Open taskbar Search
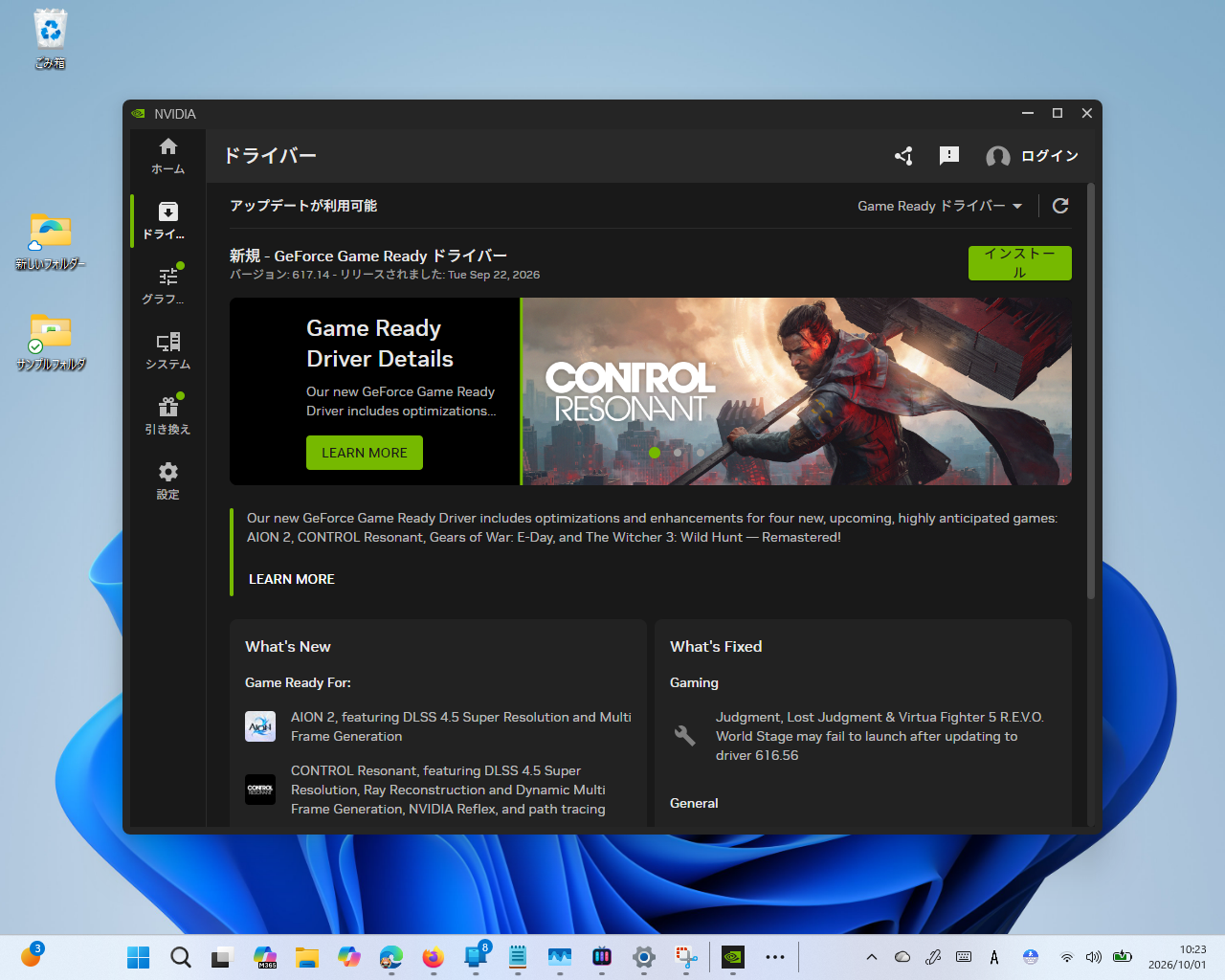Image resolution: width=1225 pixels, height=980 pixels. pos(181,957)
